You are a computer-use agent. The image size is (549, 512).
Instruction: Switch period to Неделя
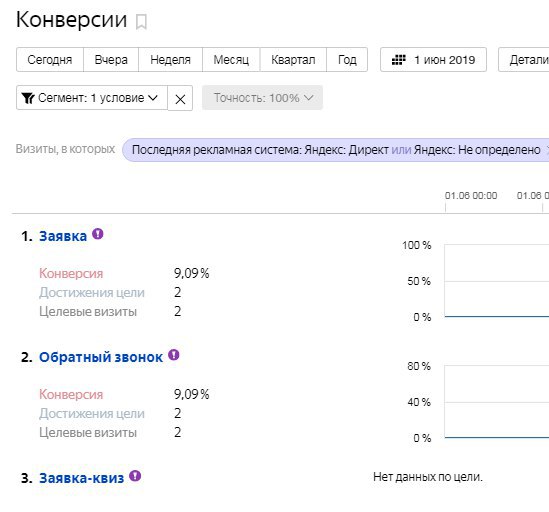pyautogui.click(x=171, y=60)
